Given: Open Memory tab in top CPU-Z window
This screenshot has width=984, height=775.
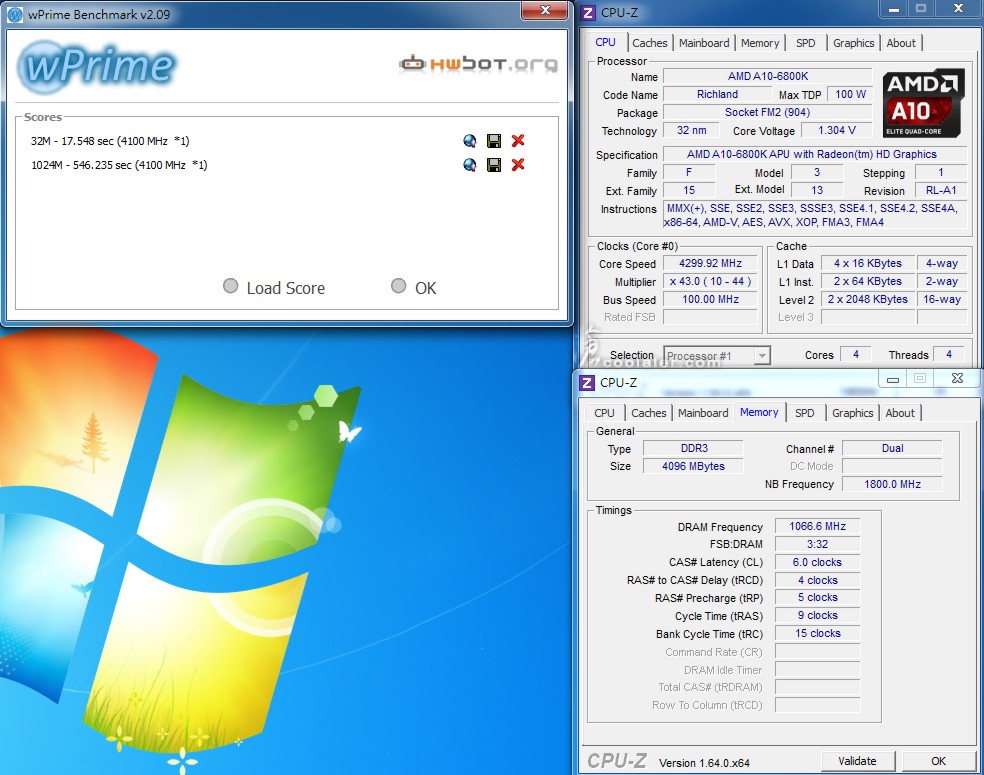Looking at the screenshot, I should 760,43.
